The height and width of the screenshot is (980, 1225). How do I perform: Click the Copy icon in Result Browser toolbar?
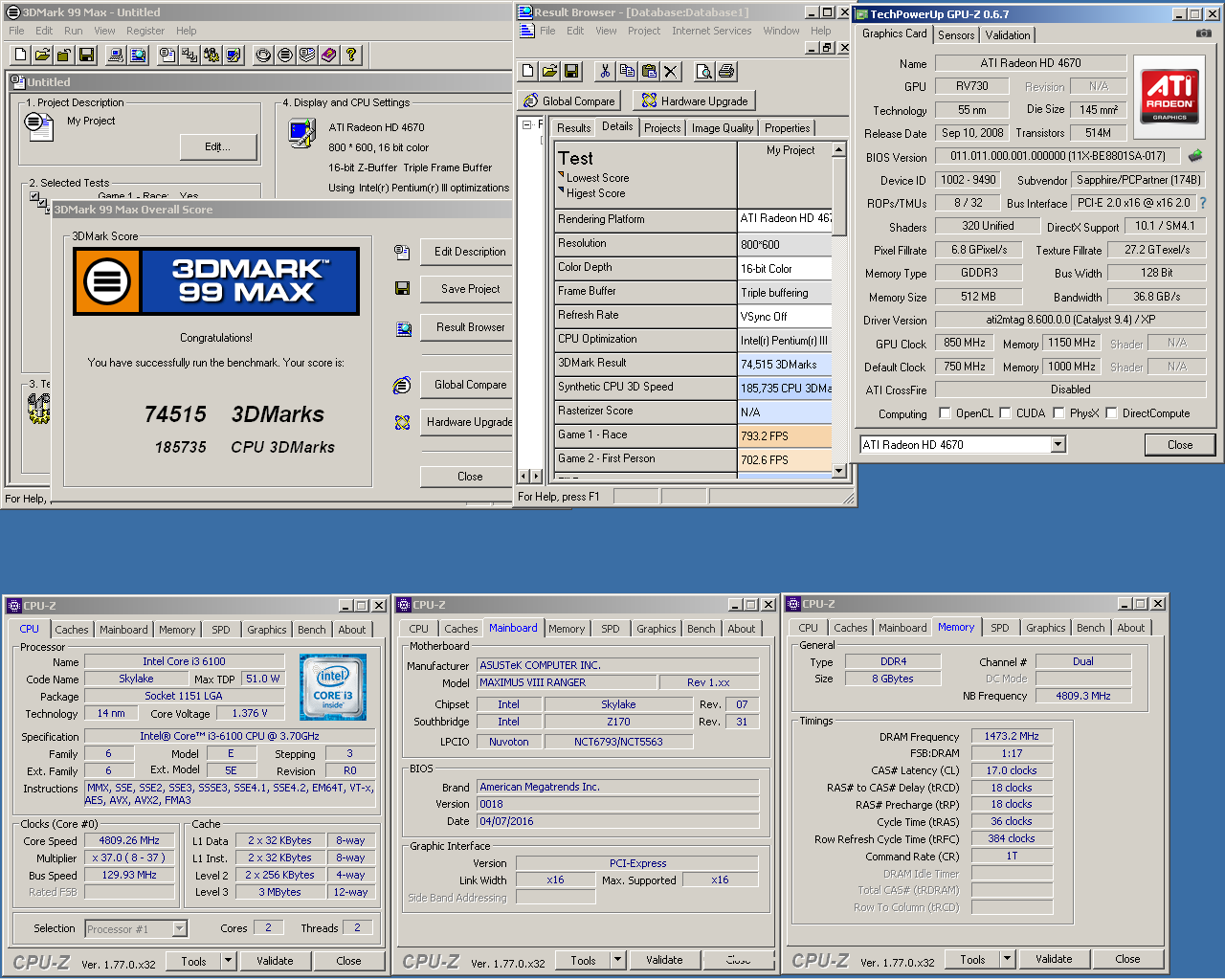(x=627, y=71)
